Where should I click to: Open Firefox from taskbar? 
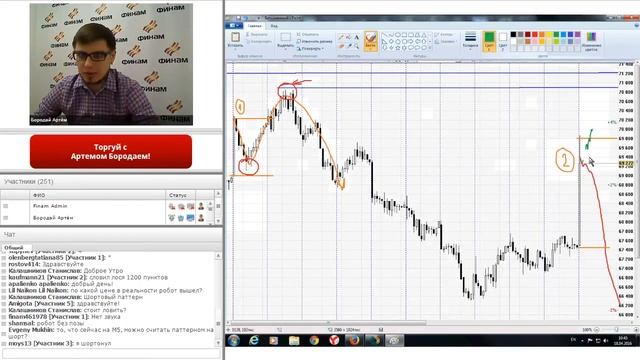353,340
